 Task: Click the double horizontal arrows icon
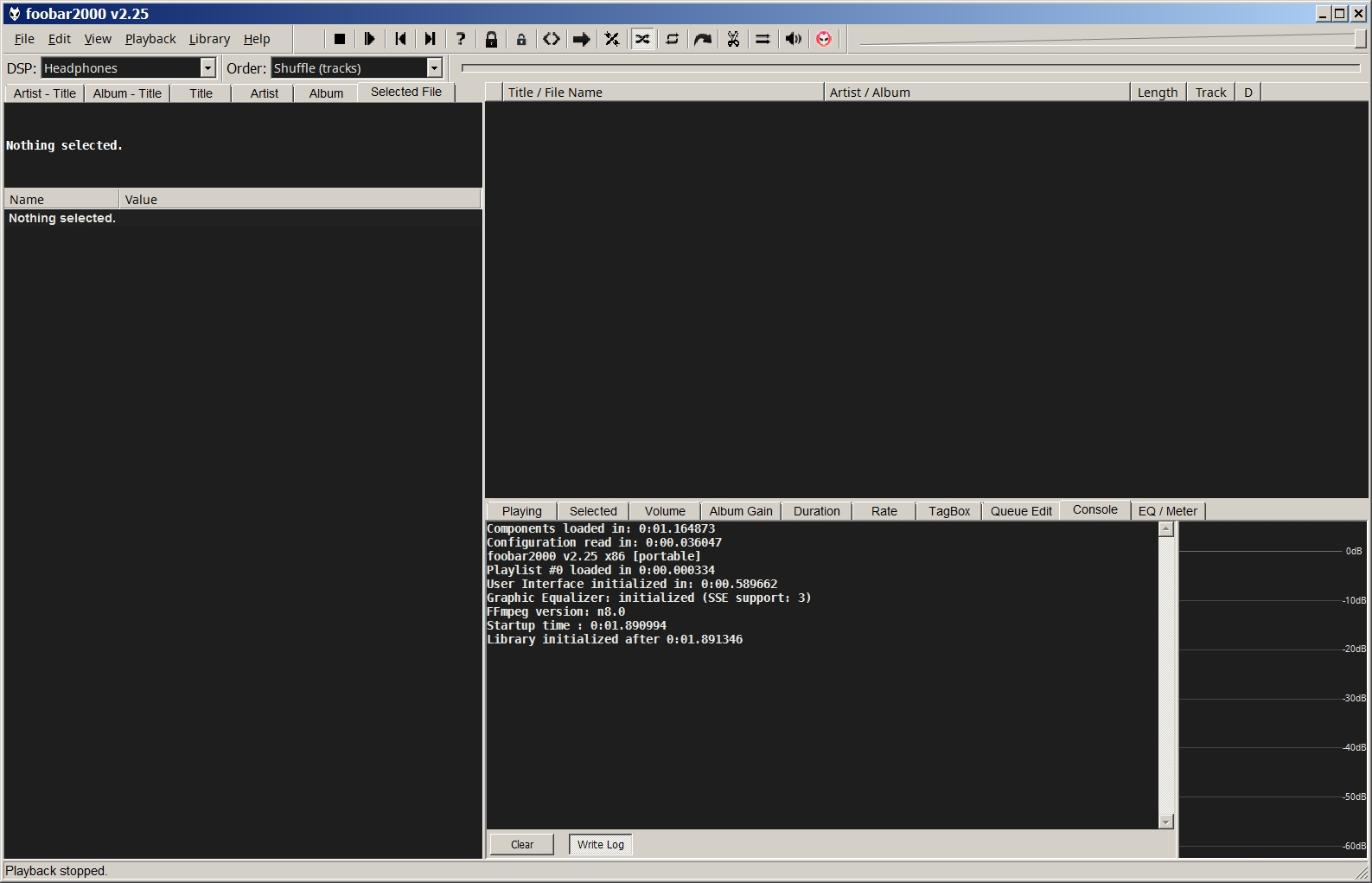(763, 39)
